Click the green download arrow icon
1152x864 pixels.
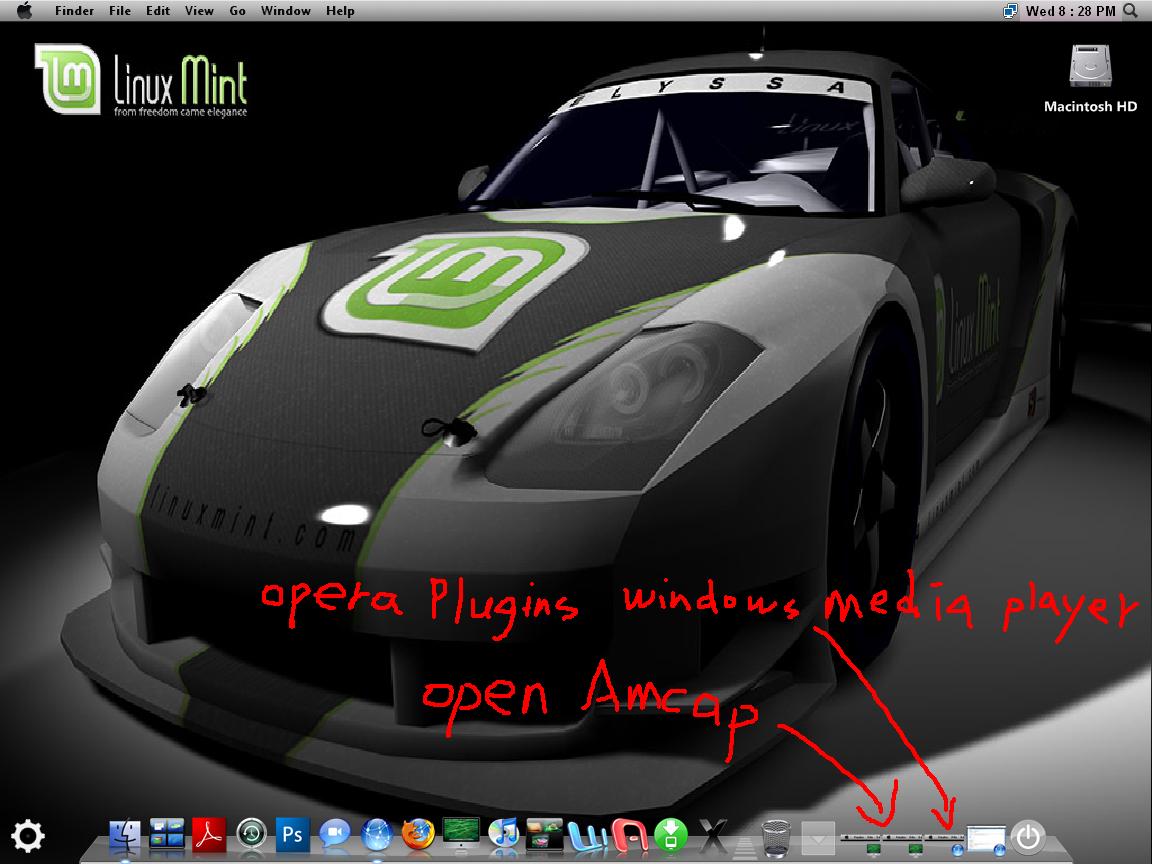[x=671, y=836]
